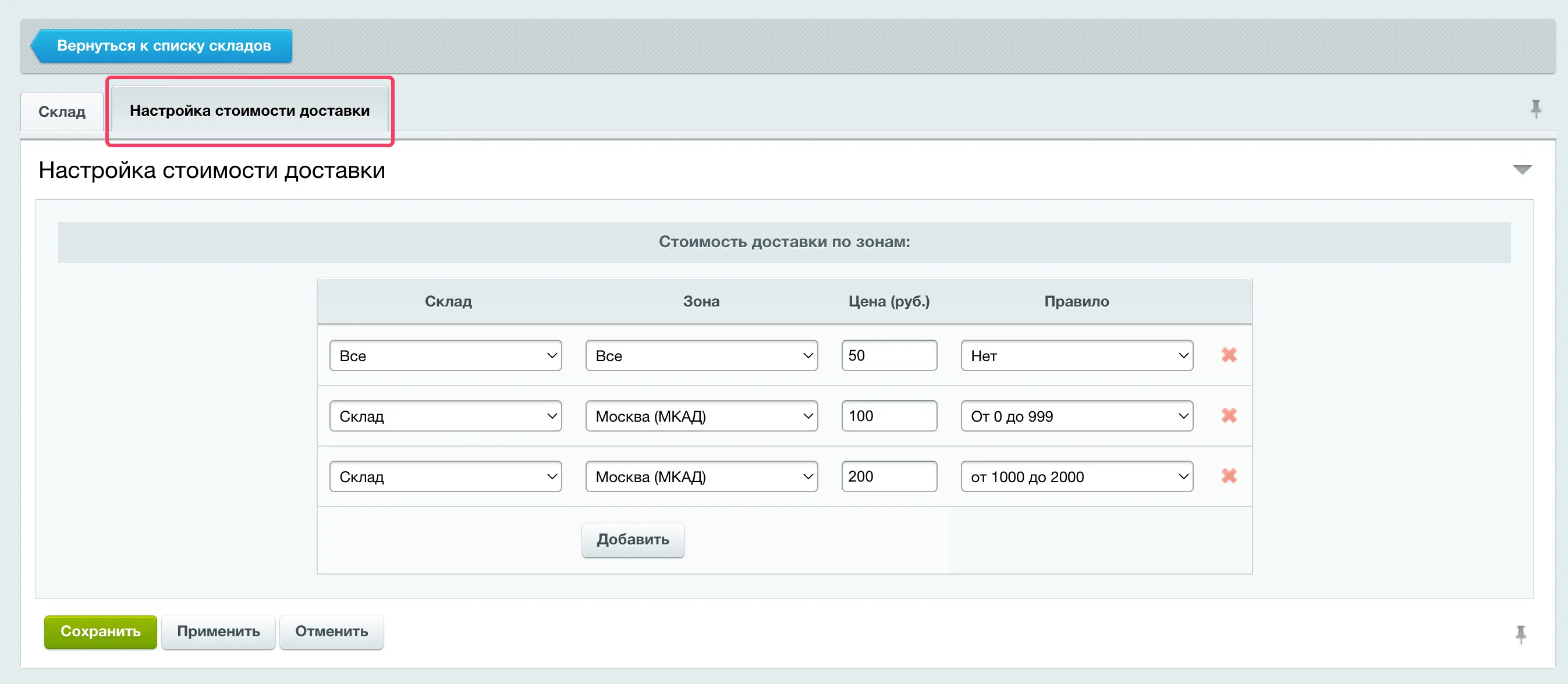Screen dimensions: 1568x684
Task: Delete the row priced 50
Action: click(1229, 355)
